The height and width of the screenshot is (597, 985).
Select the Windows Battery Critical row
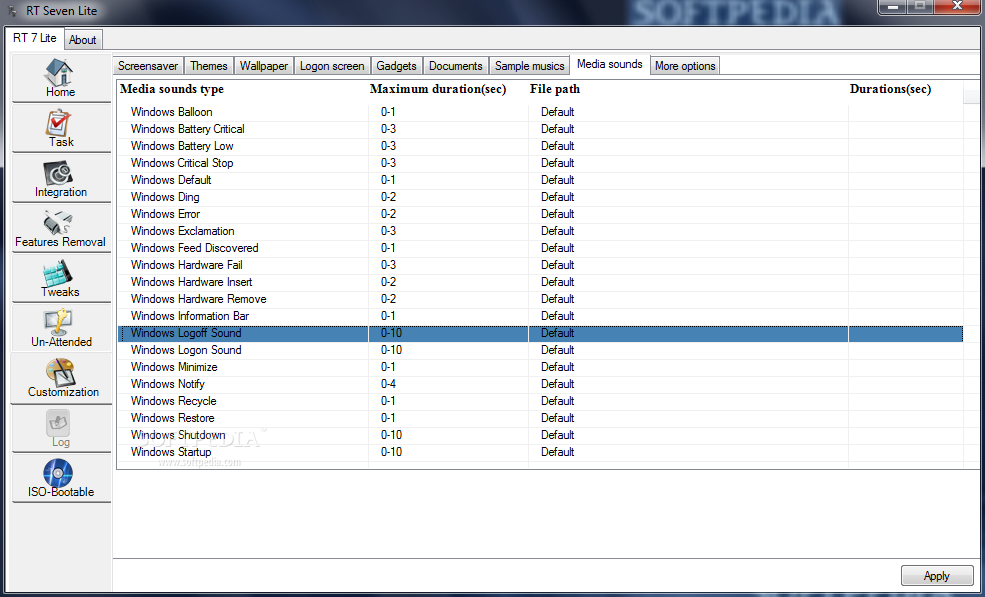point(540,129)
